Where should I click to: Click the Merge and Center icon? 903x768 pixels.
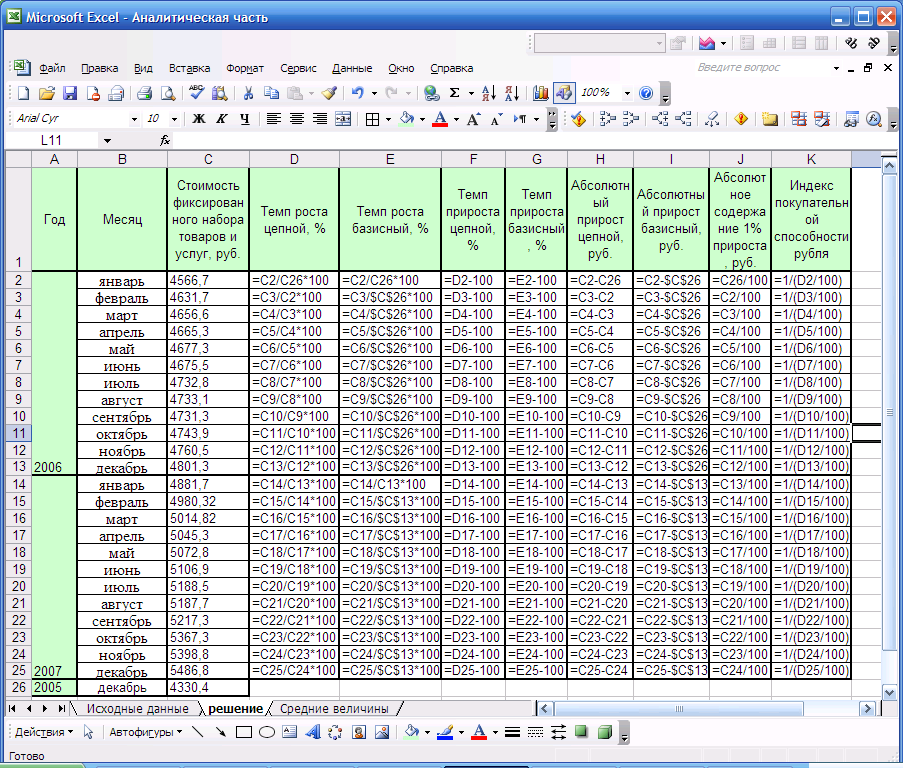[343, 119]
